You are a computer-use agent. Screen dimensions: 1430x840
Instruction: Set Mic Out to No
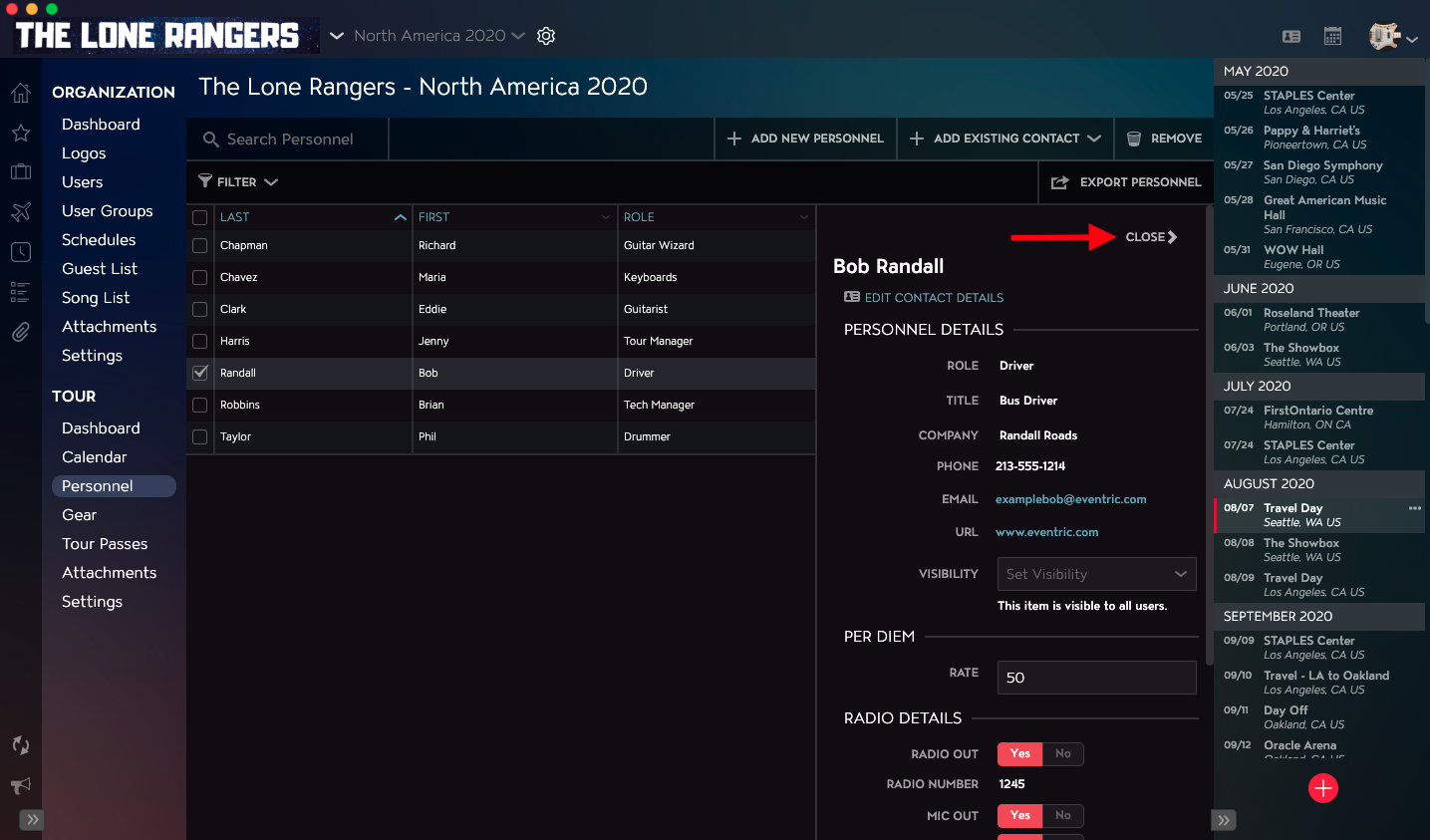[x=1063, y=816]
